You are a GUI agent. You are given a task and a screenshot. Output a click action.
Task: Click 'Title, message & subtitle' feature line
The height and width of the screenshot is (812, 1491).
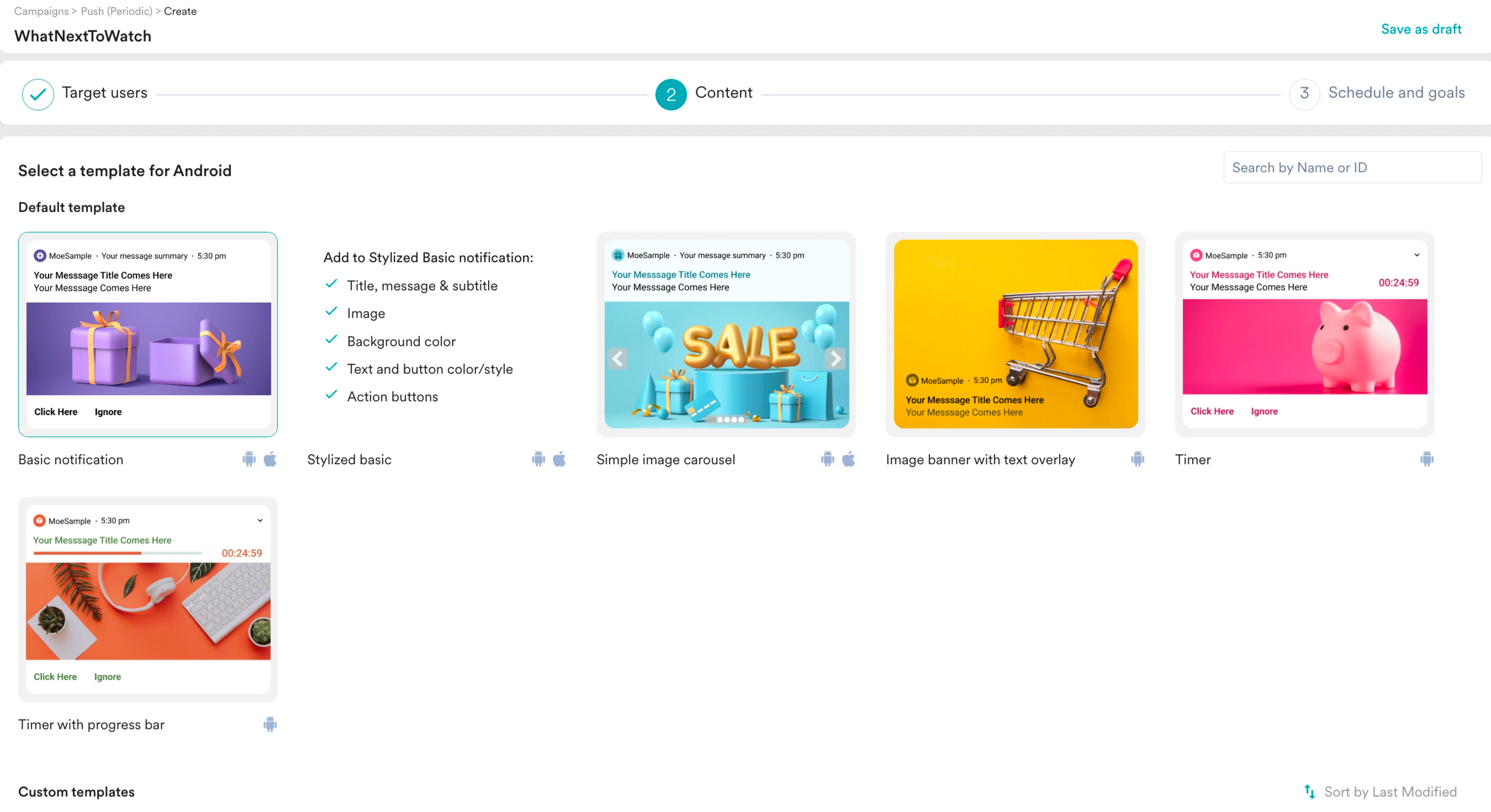coord(422,285)
